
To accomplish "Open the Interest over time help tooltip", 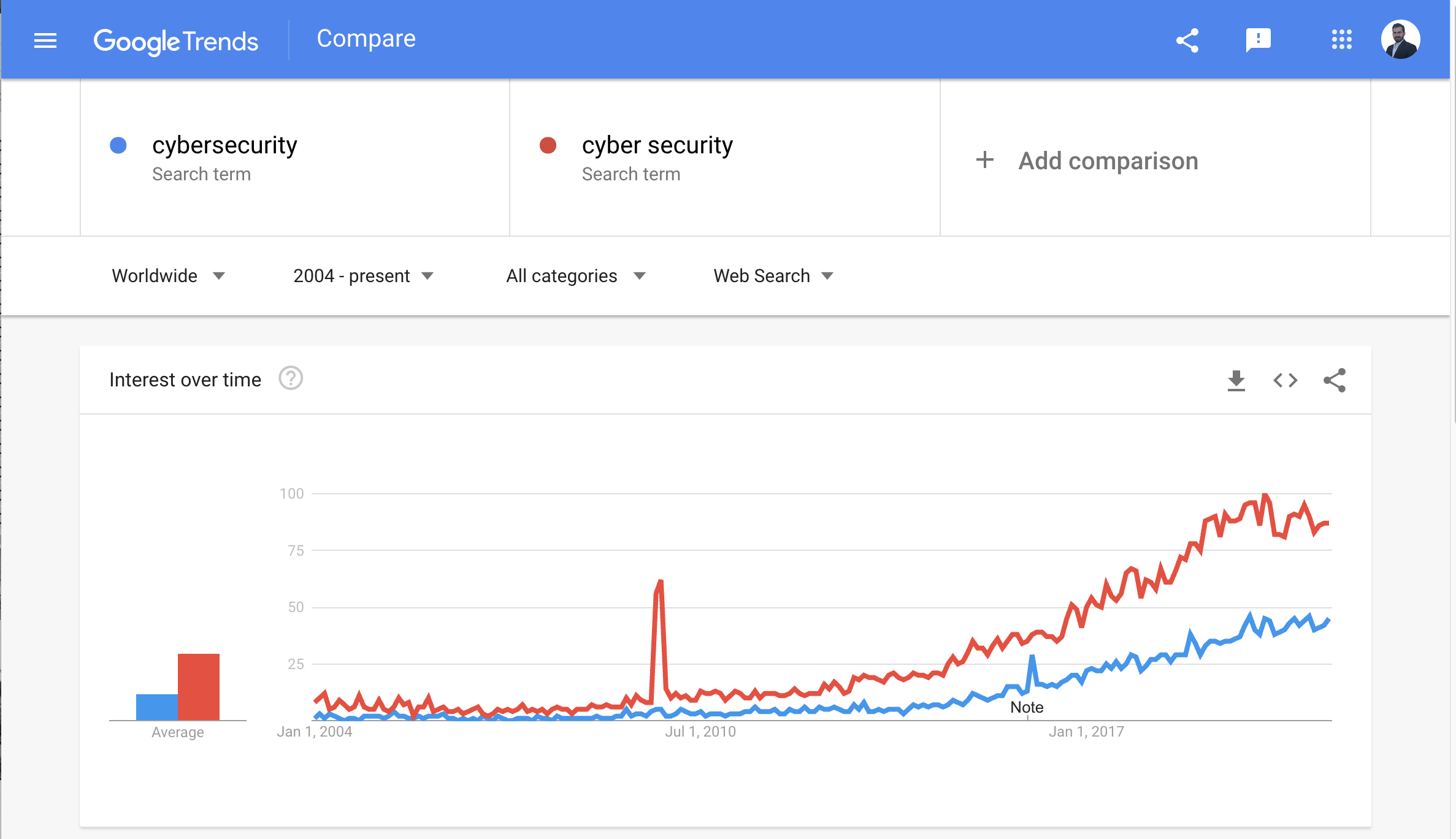I will tap(290, 378).
